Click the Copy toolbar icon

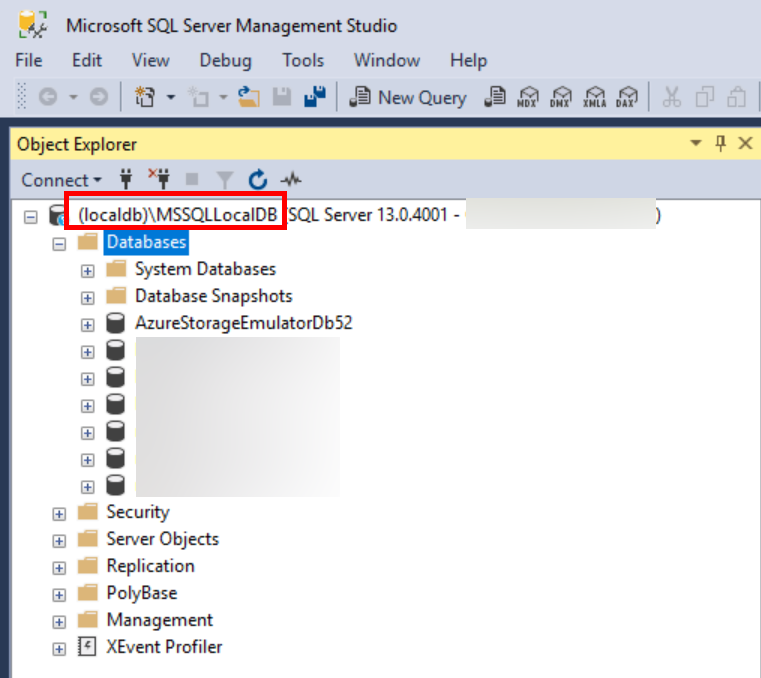click(704, 97)
